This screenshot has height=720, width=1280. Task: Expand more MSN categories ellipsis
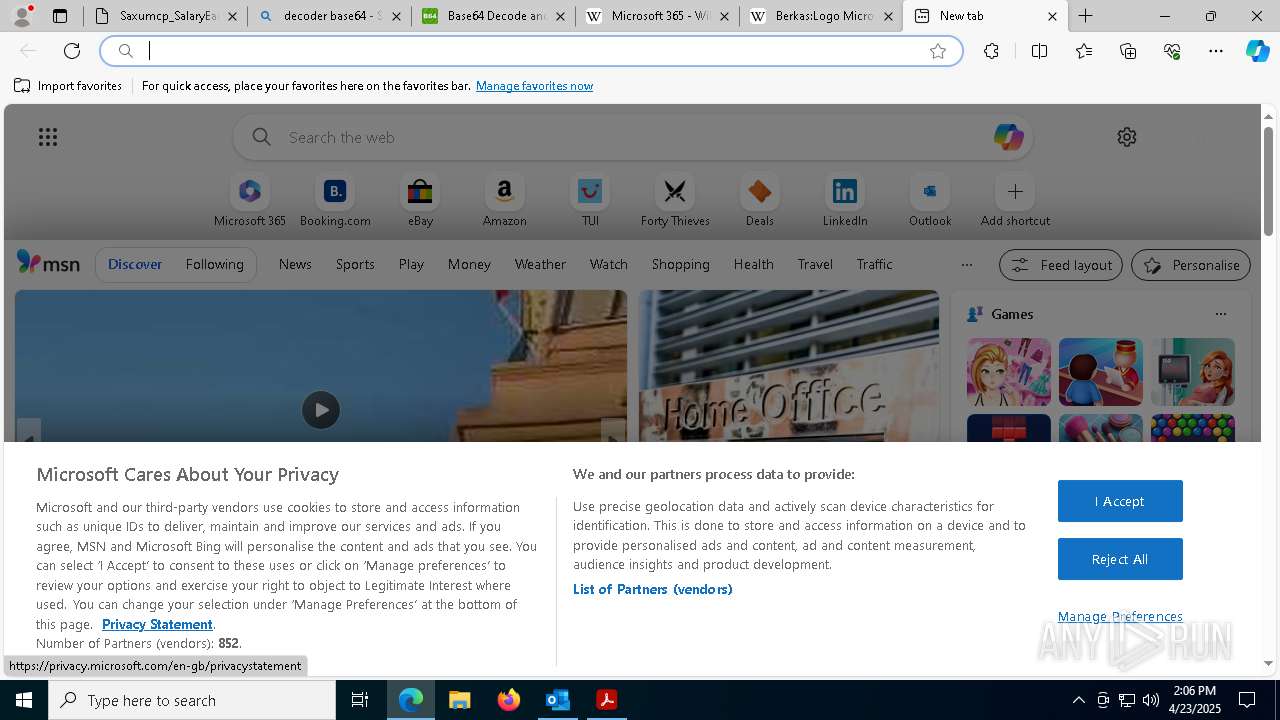coord(966,265)
